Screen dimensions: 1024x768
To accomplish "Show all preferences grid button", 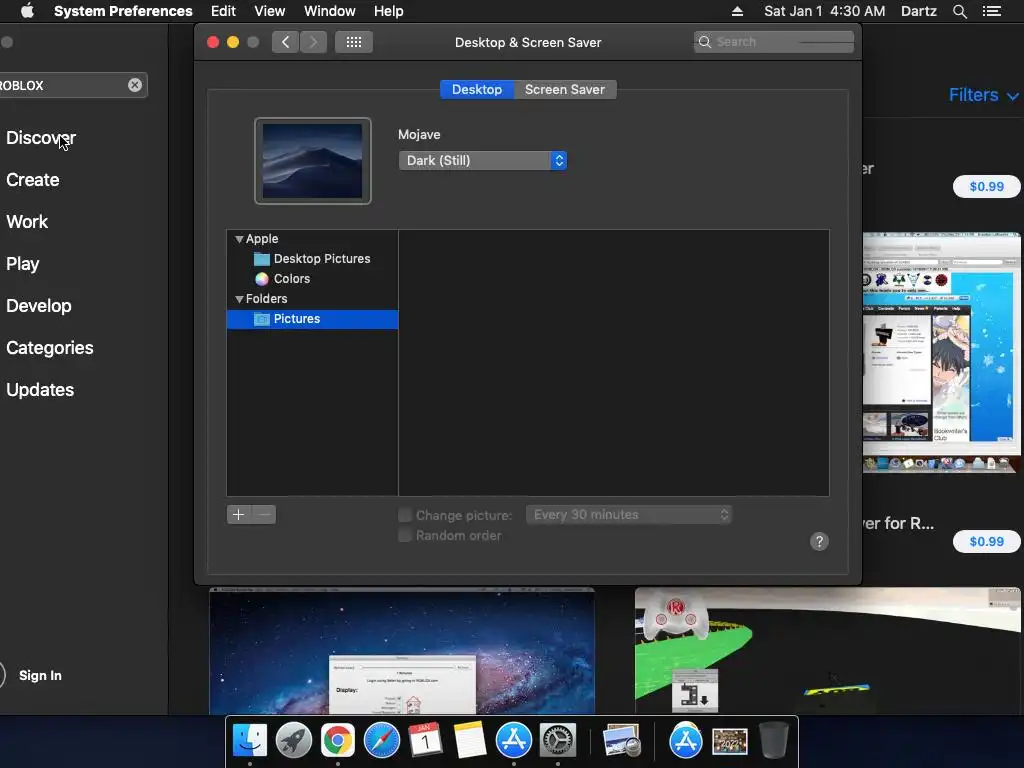I will [x=354, y=42].
